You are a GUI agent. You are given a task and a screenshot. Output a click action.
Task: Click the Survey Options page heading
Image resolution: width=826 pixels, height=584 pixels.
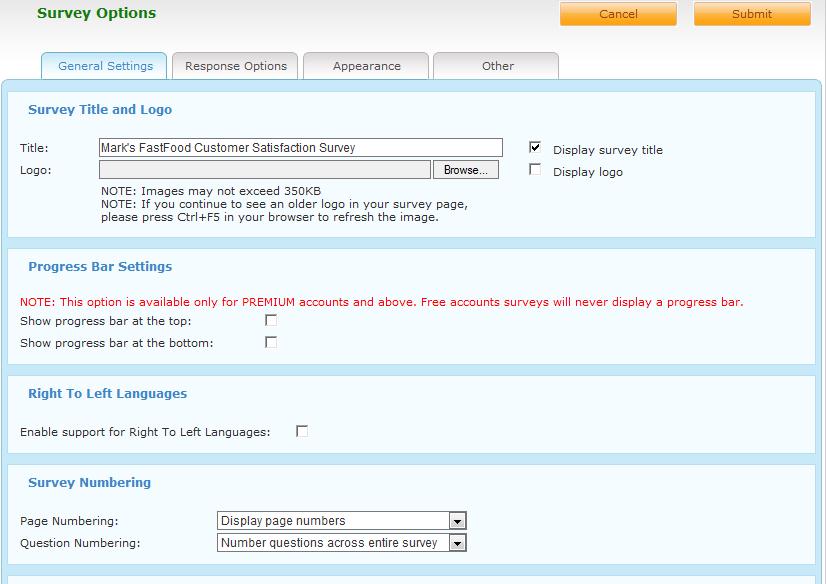click(x=96, y=13)
